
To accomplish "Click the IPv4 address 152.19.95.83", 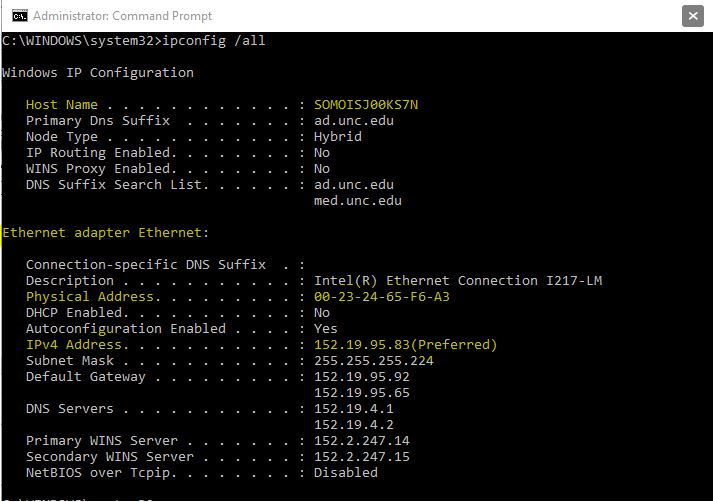I will coord(362,345).
